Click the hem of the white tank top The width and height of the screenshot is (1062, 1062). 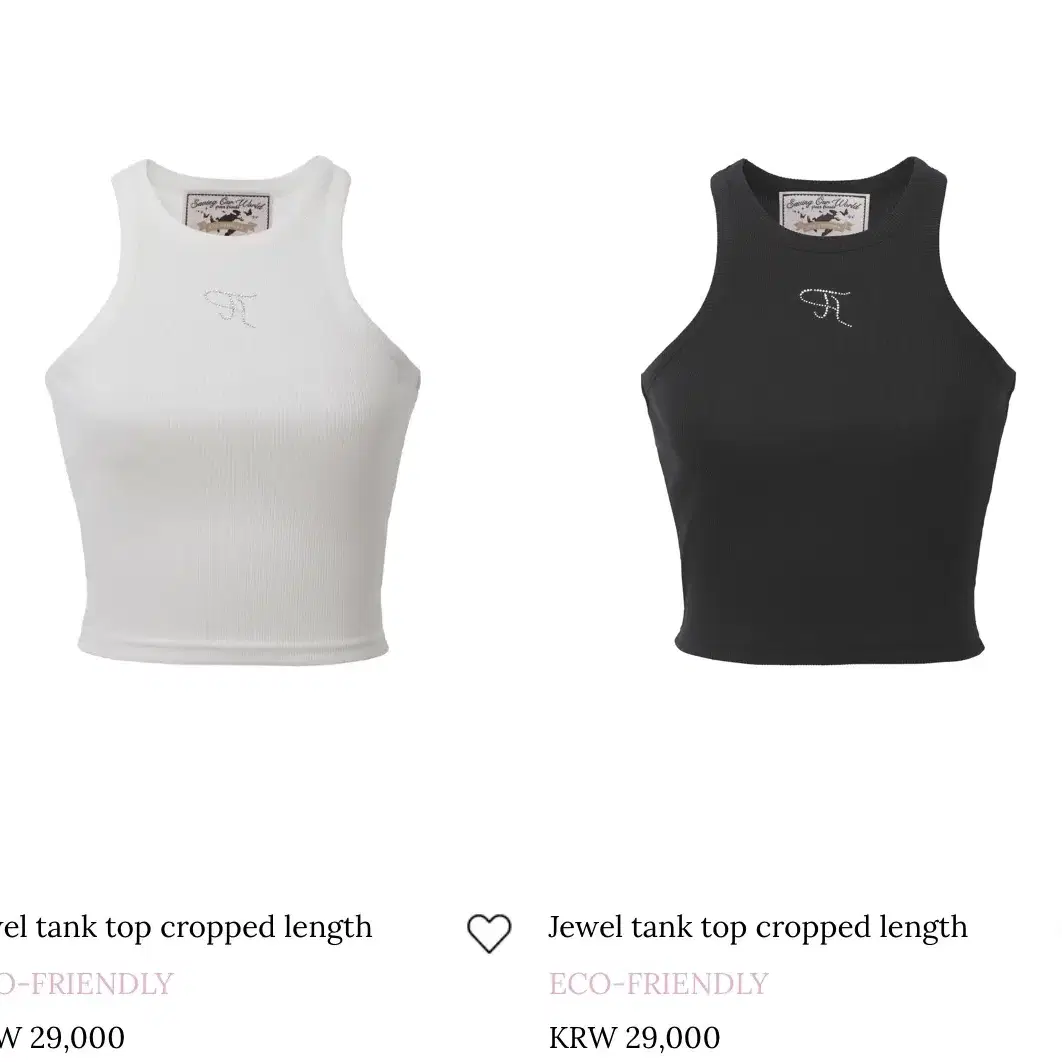(233, 649)
